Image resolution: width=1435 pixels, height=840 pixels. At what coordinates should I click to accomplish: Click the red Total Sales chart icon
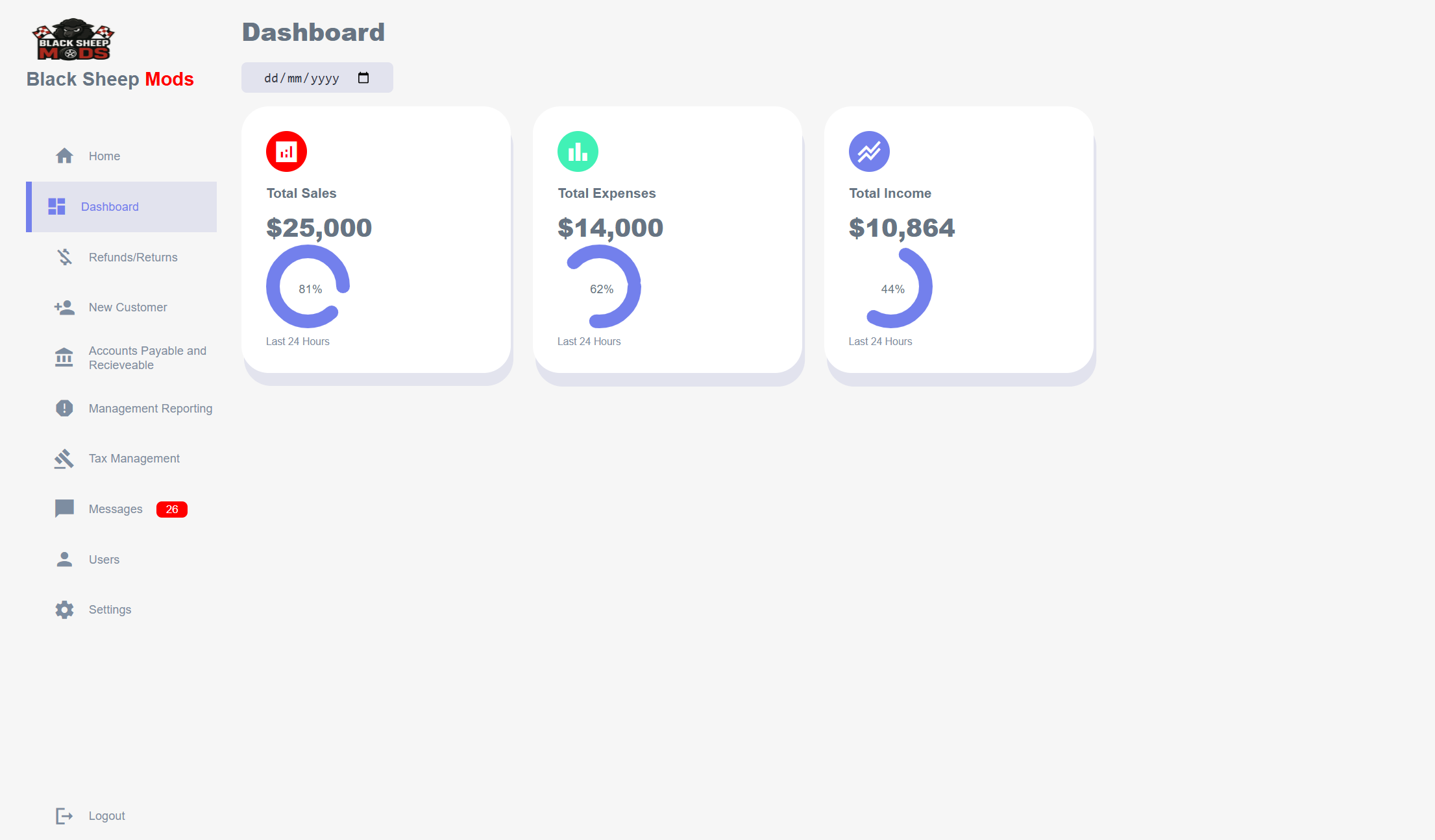[286, 152]
